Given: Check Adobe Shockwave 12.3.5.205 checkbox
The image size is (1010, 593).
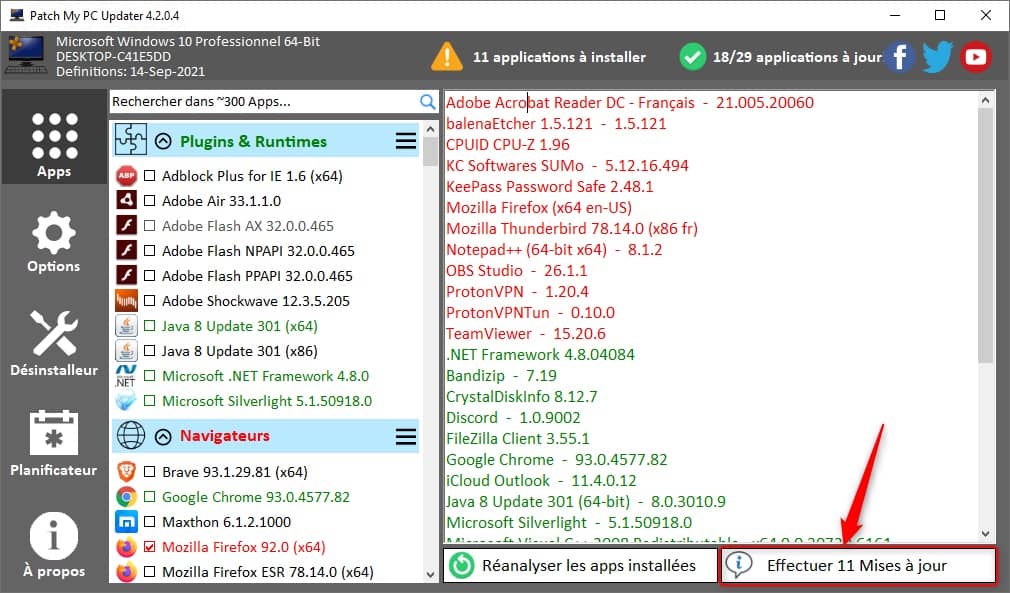Looking at the screenshot, I should (149, 301).
